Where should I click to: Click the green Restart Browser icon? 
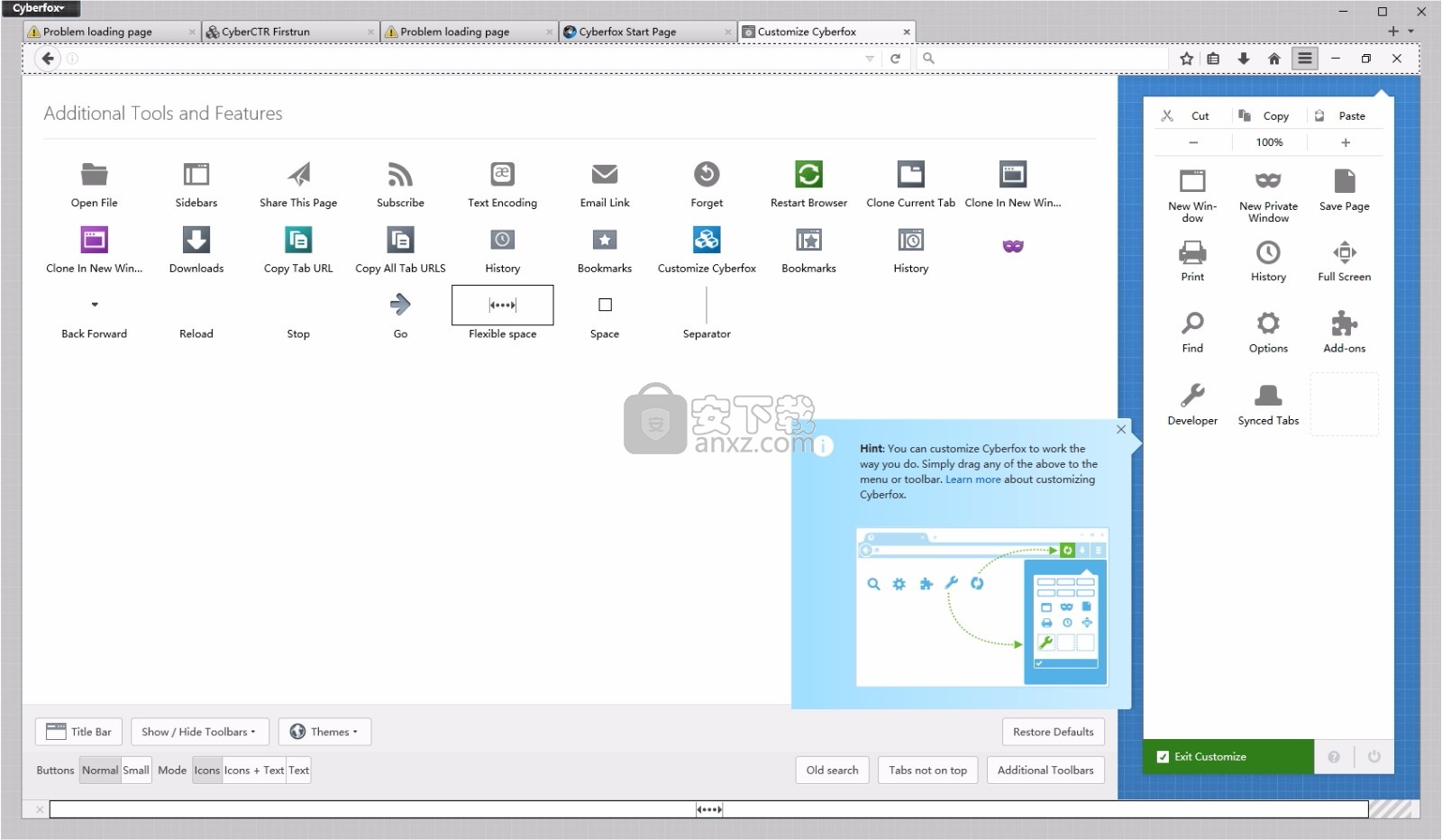tap(808, 174)
